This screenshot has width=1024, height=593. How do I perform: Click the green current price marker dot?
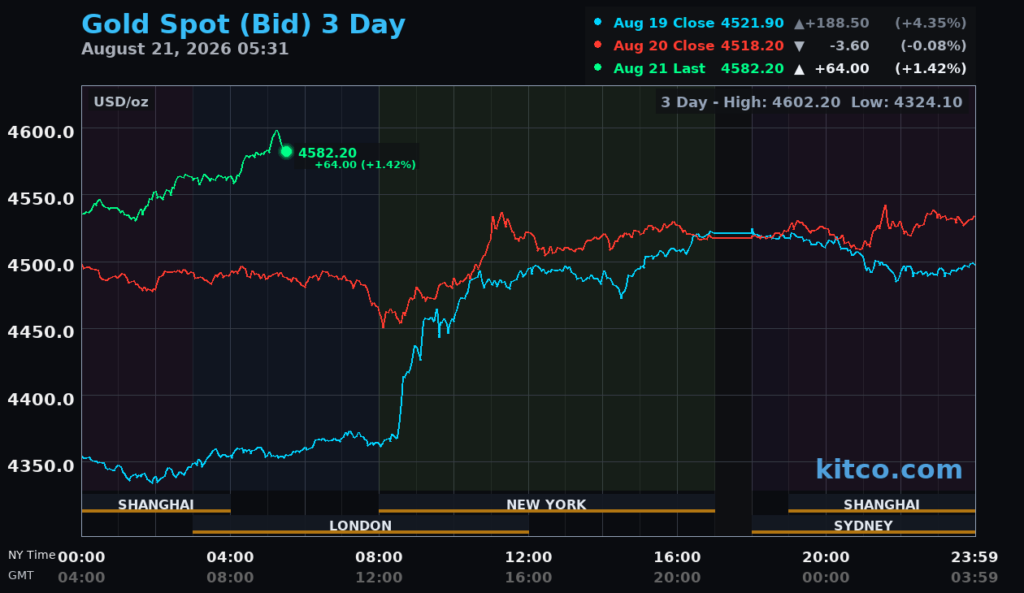pos(286,152)
